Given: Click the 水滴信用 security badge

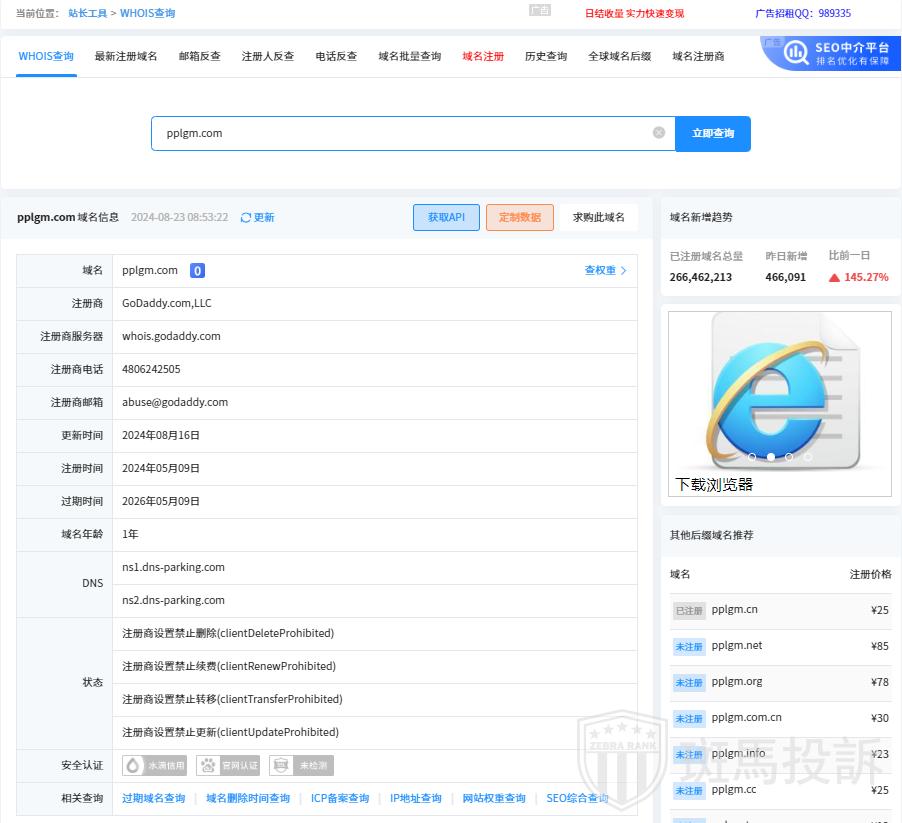Looking at the screenshot, I should (155, 766).
